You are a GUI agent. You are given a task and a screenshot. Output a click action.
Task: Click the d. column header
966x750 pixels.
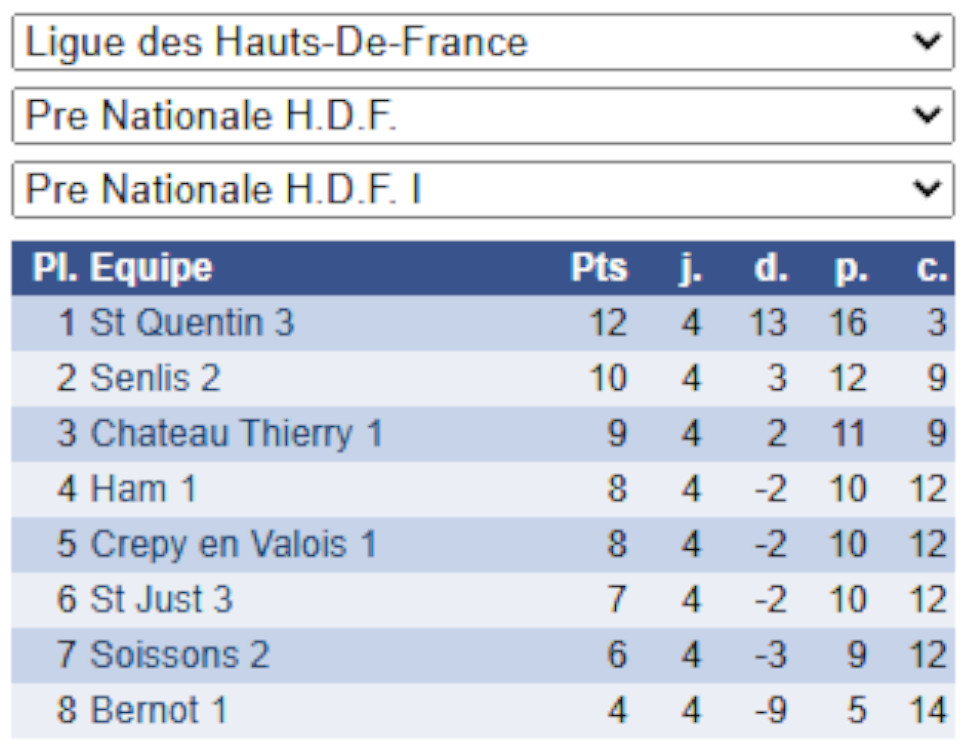click(x=770, y=268)
